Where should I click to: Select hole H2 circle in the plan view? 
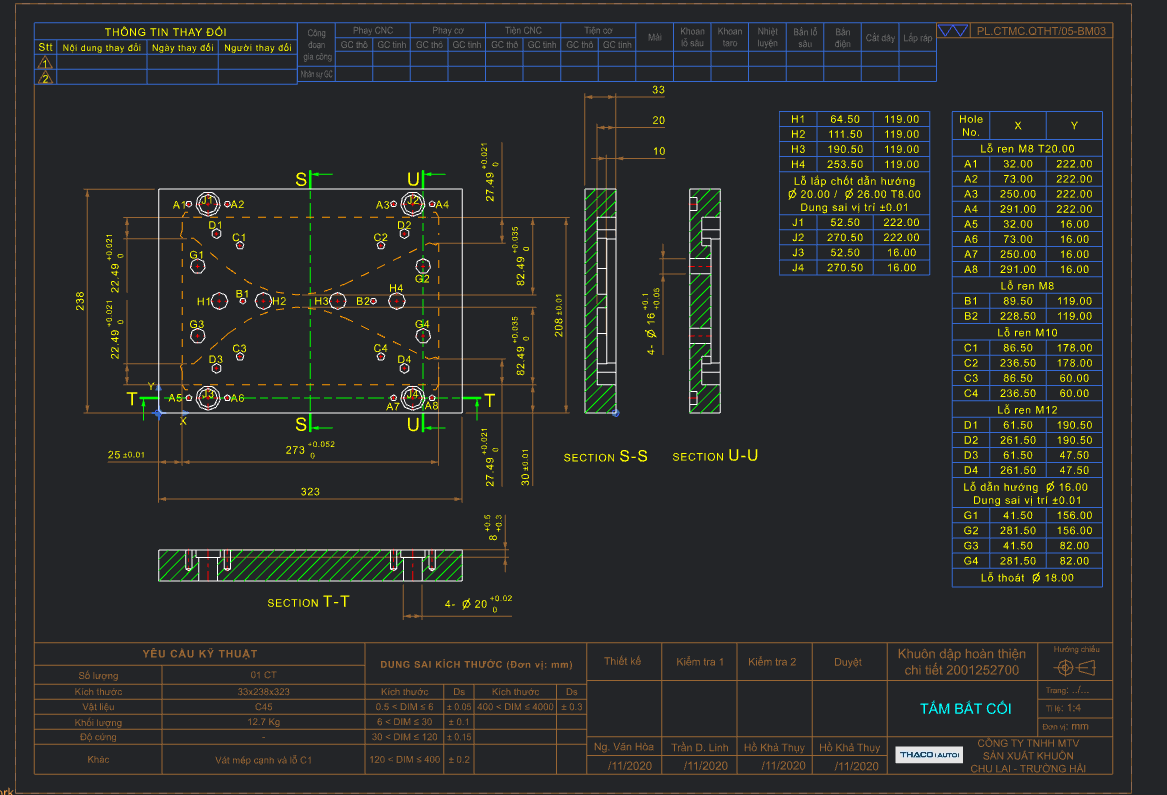coord(264,301)
